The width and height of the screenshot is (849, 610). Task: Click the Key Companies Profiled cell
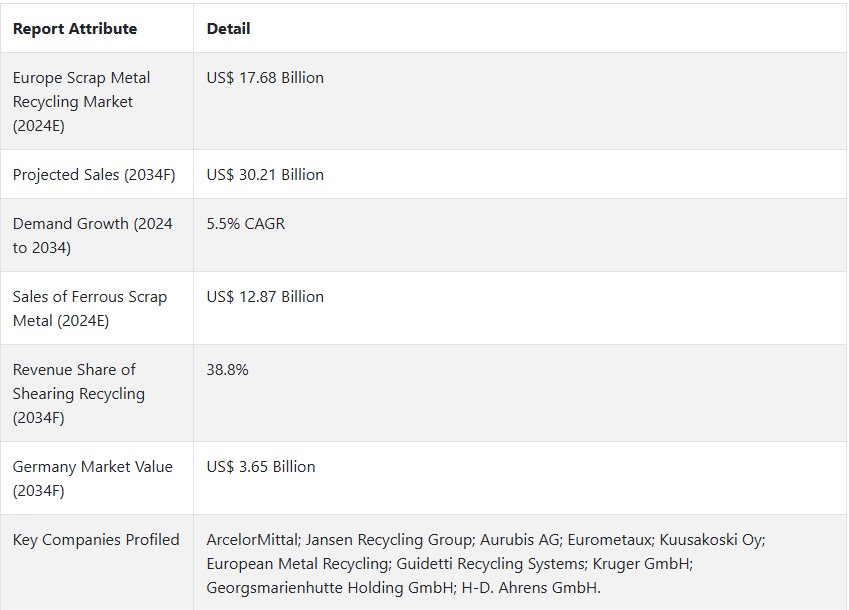coord(96,540)
